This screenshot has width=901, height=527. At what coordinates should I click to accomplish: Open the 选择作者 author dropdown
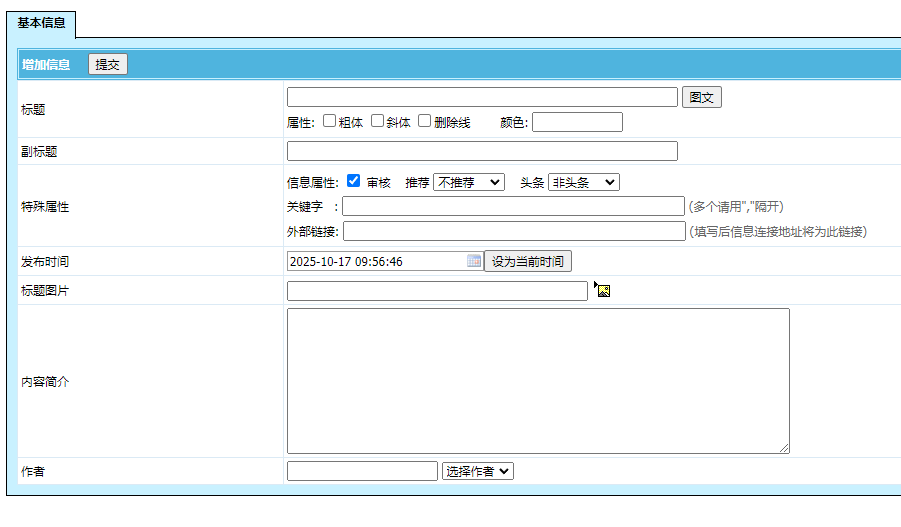click(x=477, y=471)
